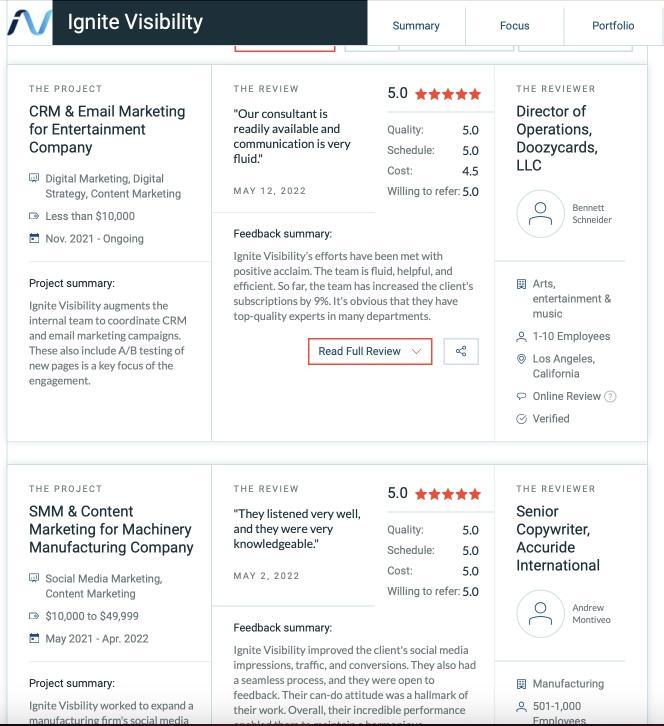Click the Verified checkmark icon
Image resolution: width=664 pixels, height=726 pixels.
tap(521, 419)
